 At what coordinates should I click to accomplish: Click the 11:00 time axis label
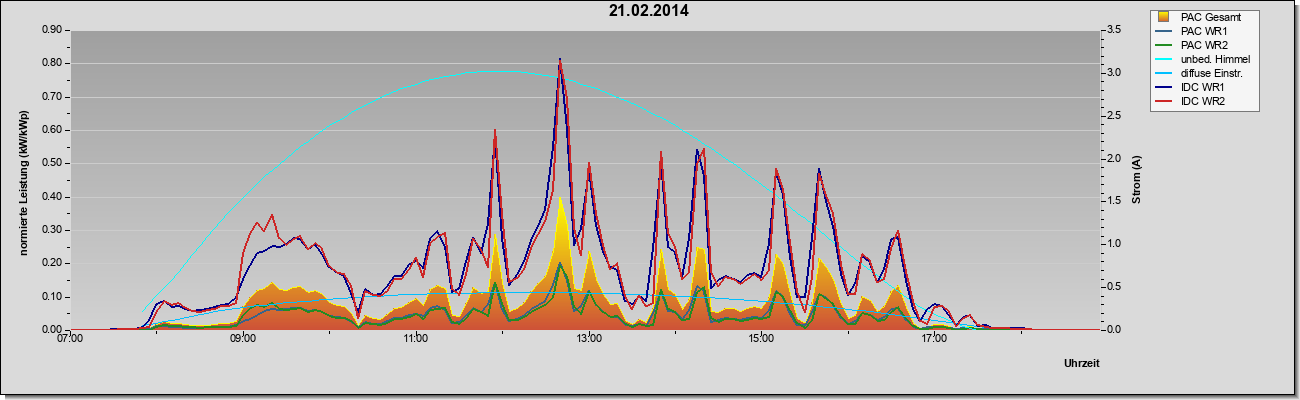(416, 340)
